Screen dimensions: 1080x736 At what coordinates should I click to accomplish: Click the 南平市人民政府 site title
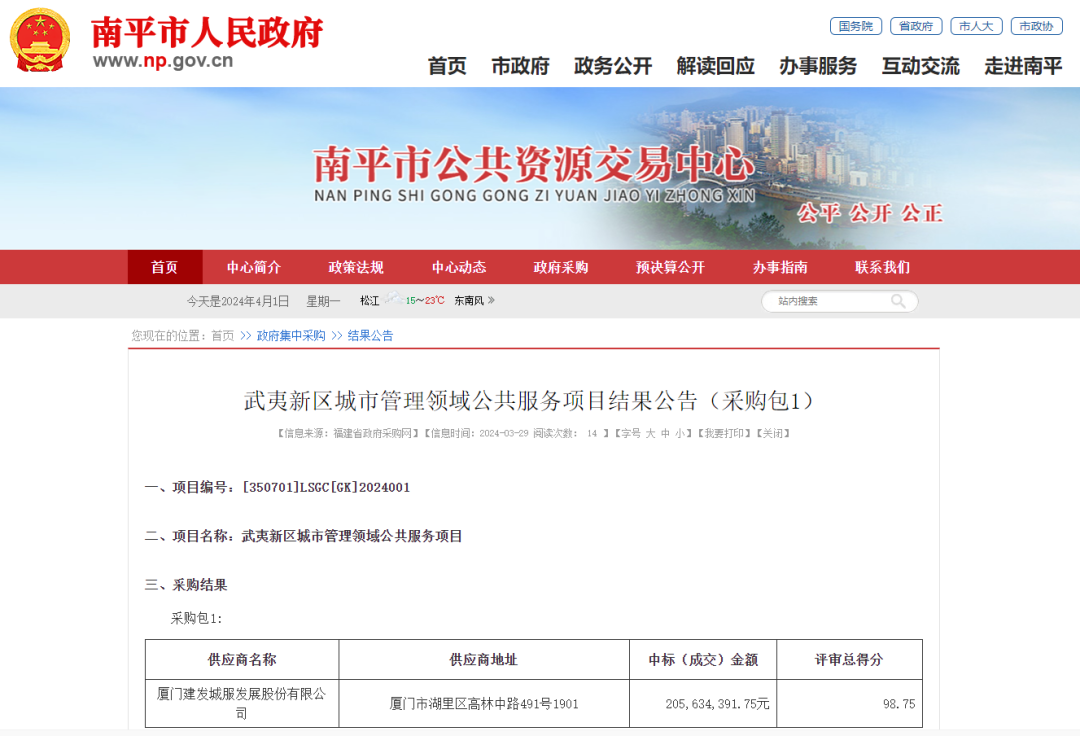pos(207,32)
